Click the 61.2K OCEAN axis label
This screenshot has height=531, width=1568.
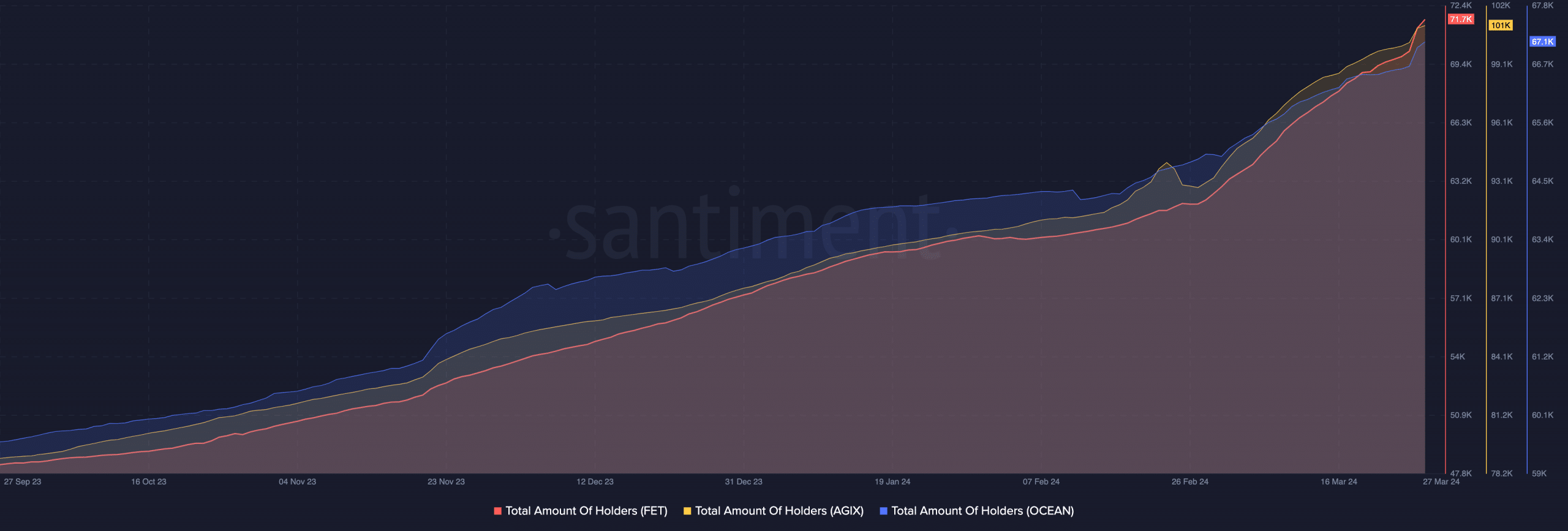point(1543,356)
